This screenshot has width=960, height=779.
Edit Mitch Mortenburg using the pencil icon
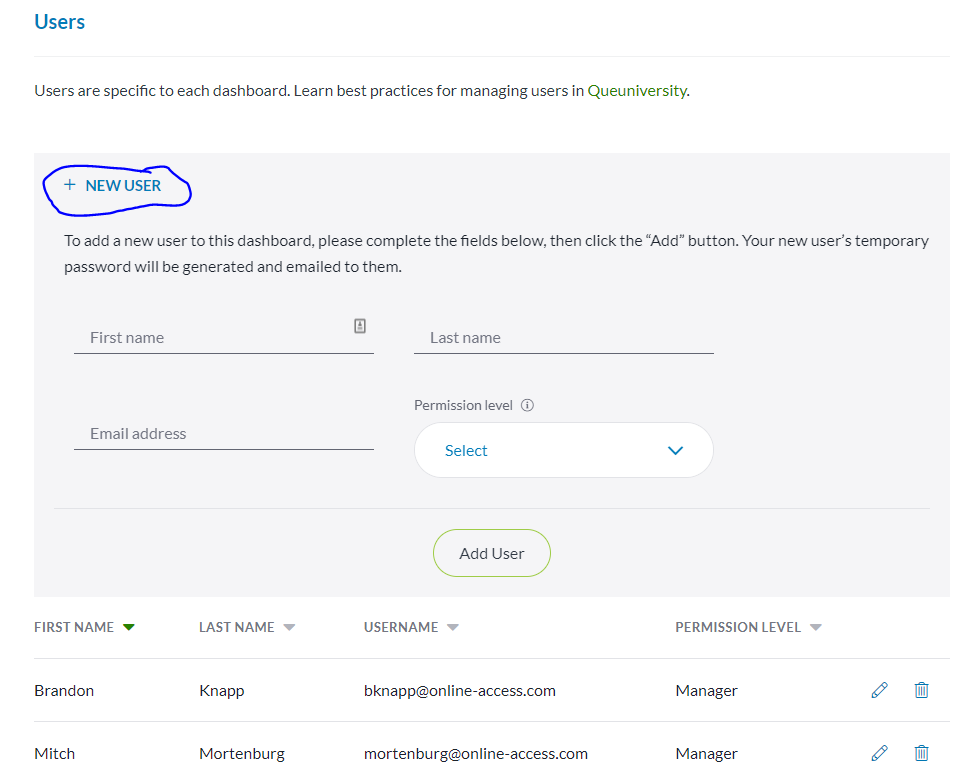(x=879, y=753)
